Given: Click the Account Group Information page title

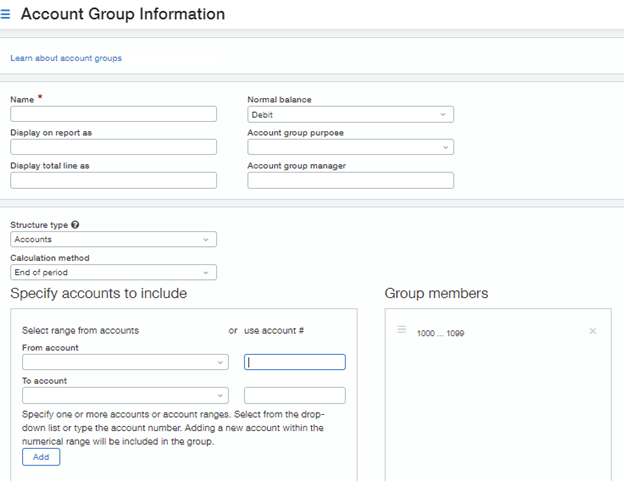Looking at the screenshot, I should point(123,15).
